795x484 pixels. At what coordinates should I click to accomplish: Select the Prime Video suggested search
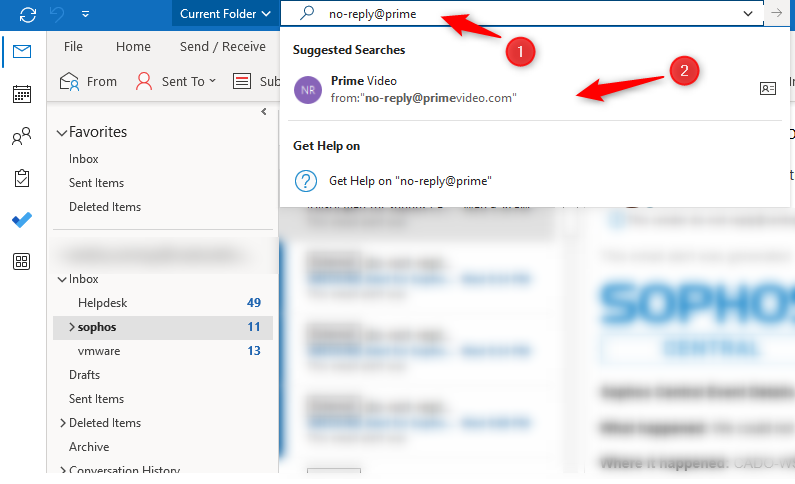coord(535,89)
